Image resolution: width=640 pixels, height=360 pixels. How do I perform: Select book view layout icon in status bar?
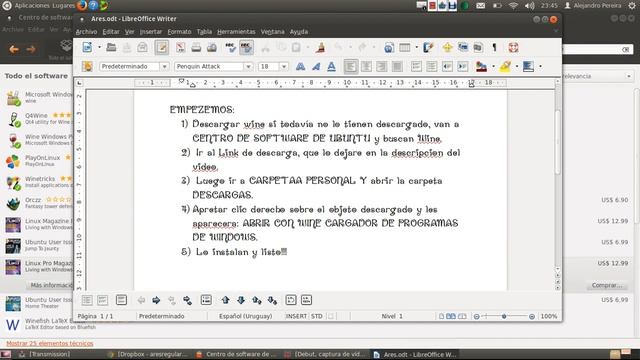[462, 316]
